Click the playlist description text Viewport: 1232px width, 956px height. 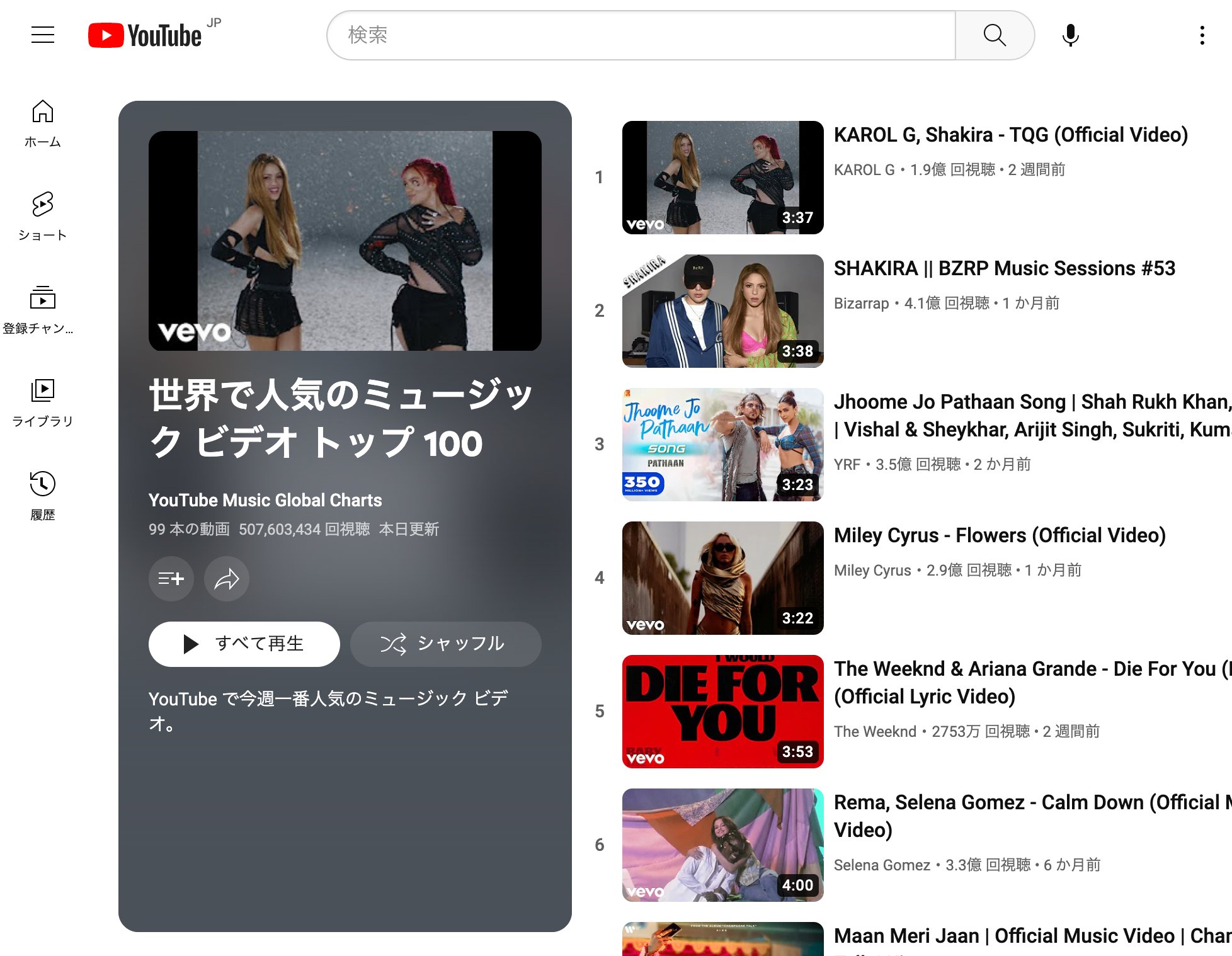point(328,711)
